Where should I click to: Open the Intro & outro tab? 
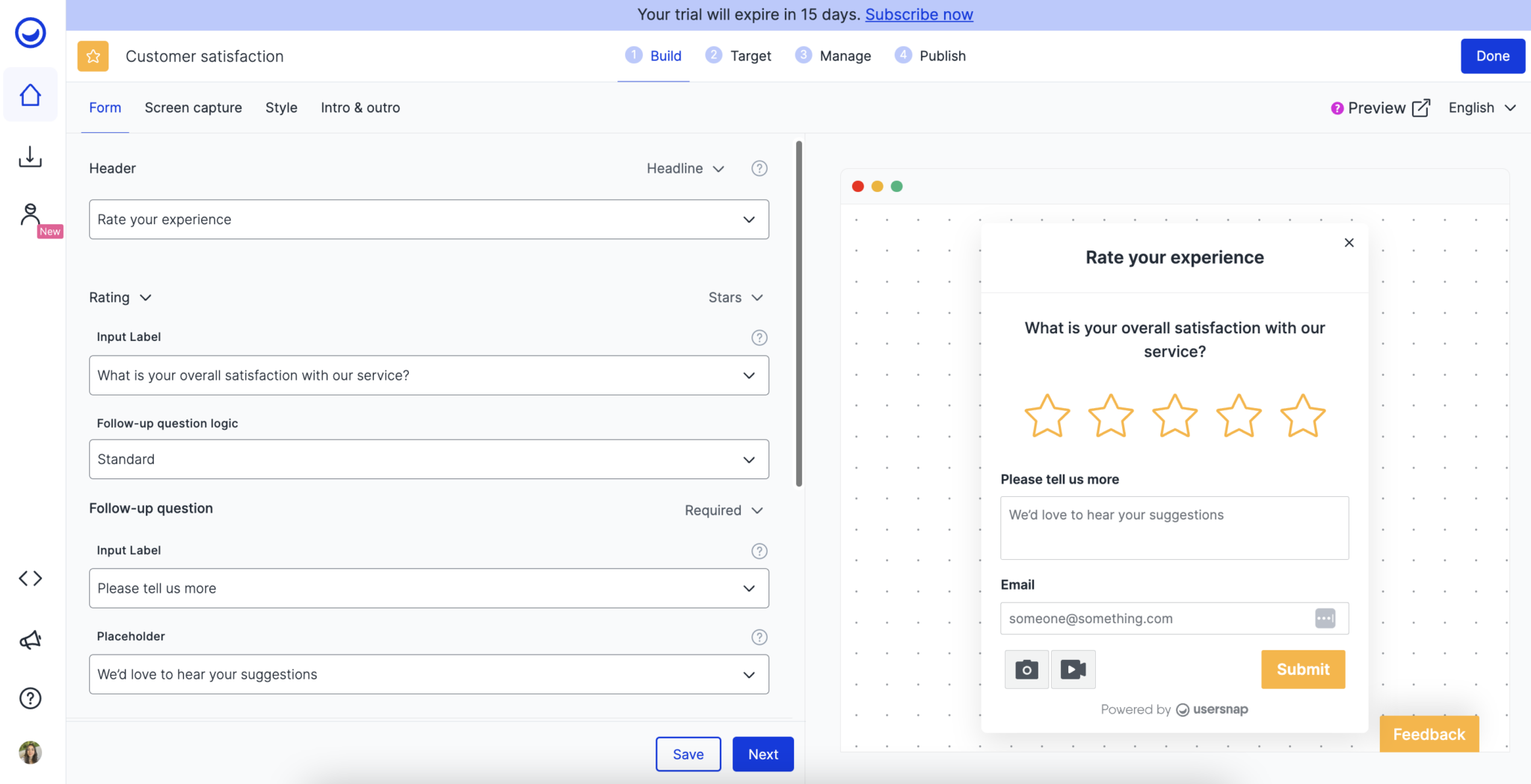[x=360, y=108]
